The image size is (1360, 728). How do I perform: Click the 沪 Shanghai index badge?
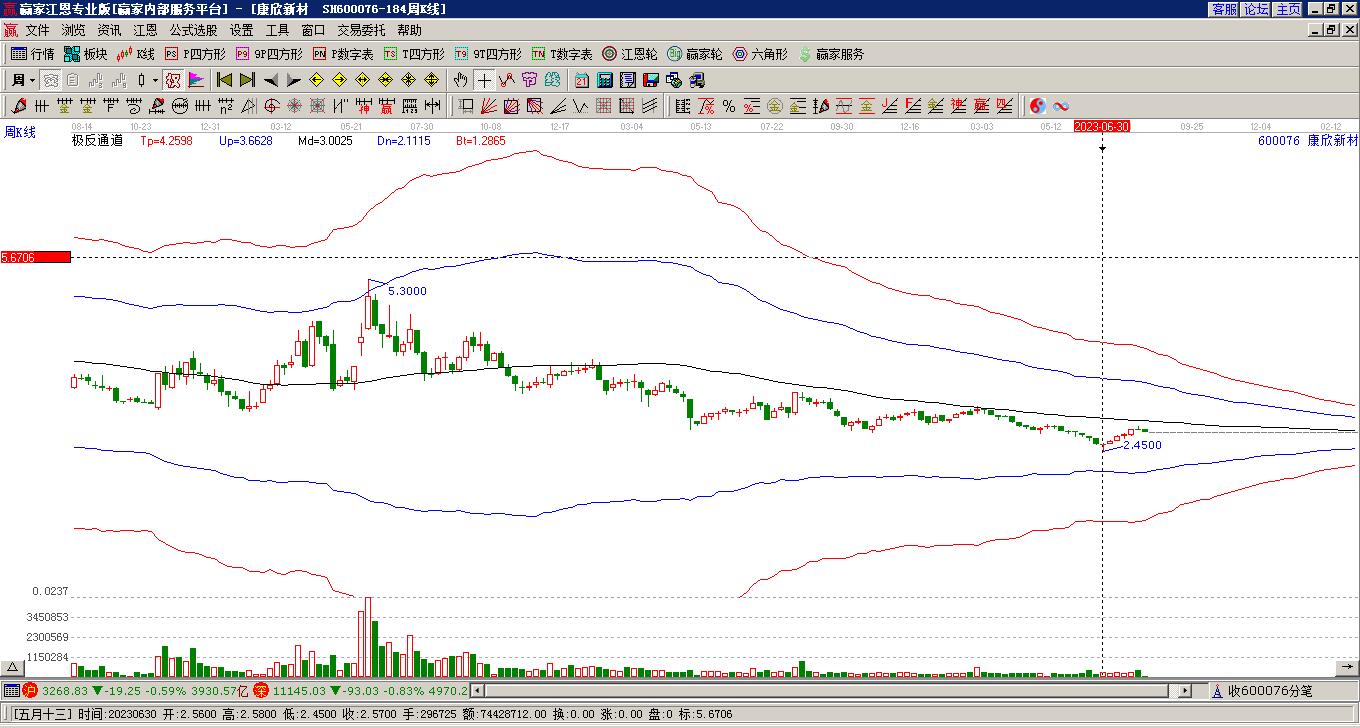30,690
